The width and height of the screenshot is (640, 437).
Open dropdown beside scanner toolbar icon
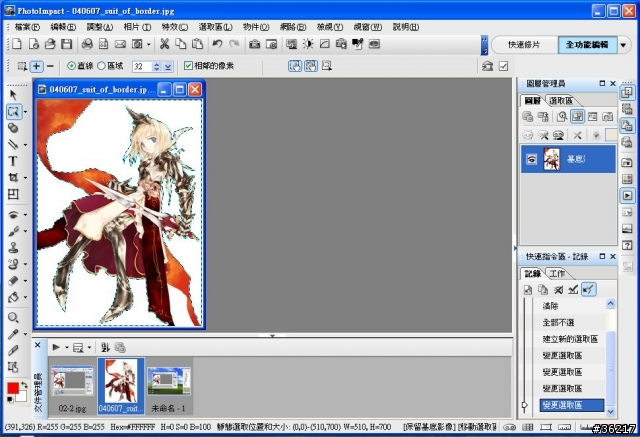coord(149,44)
